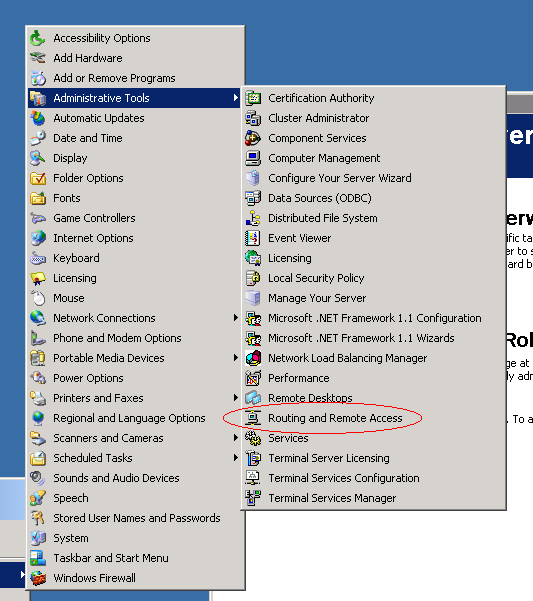This screenshot has width=533, height=601.
Task: Click the Performance icon
Action: coord(253,378)
